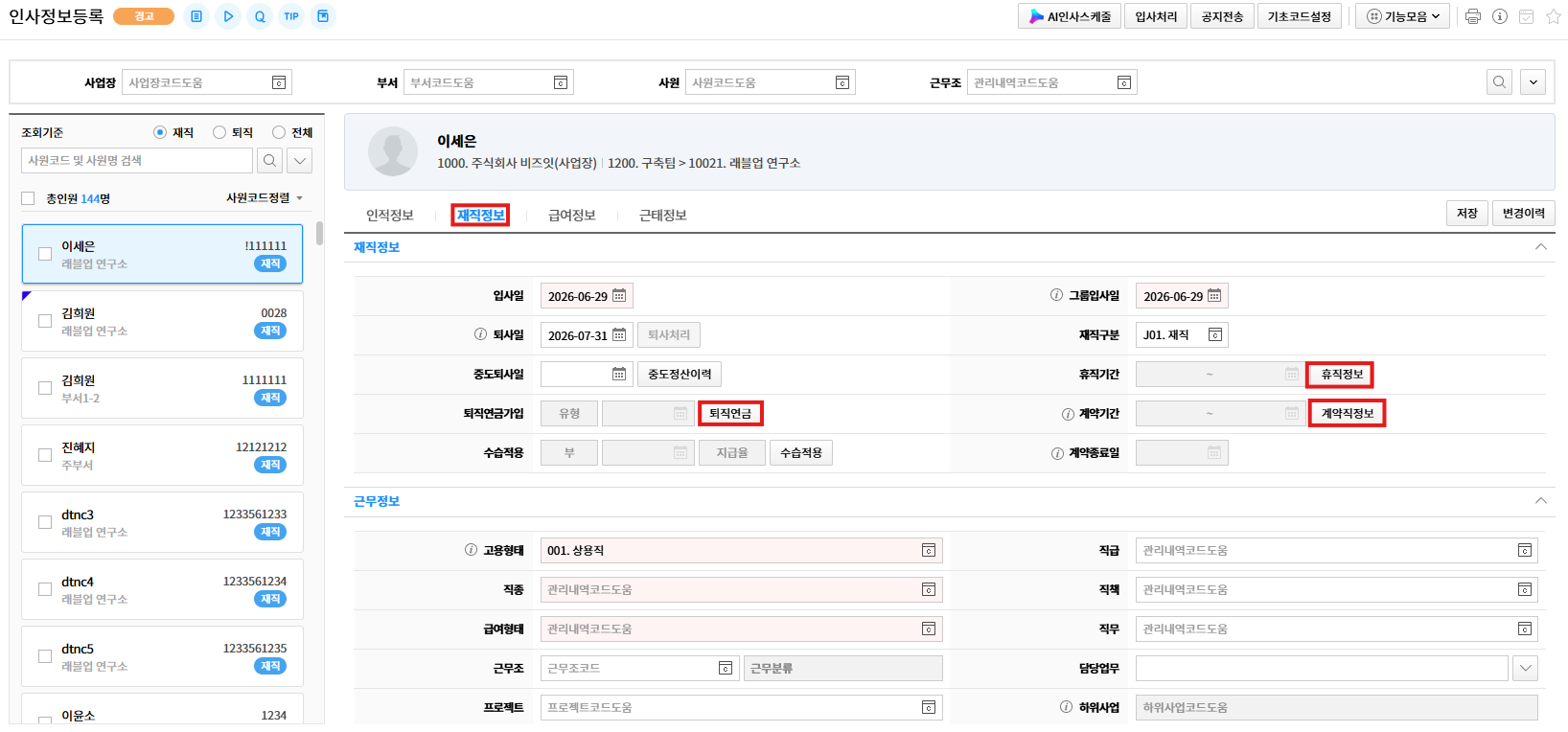Open 급여형태 code helper icon
Viewport: 1568px width, 732px height.
tap(929, 629)
